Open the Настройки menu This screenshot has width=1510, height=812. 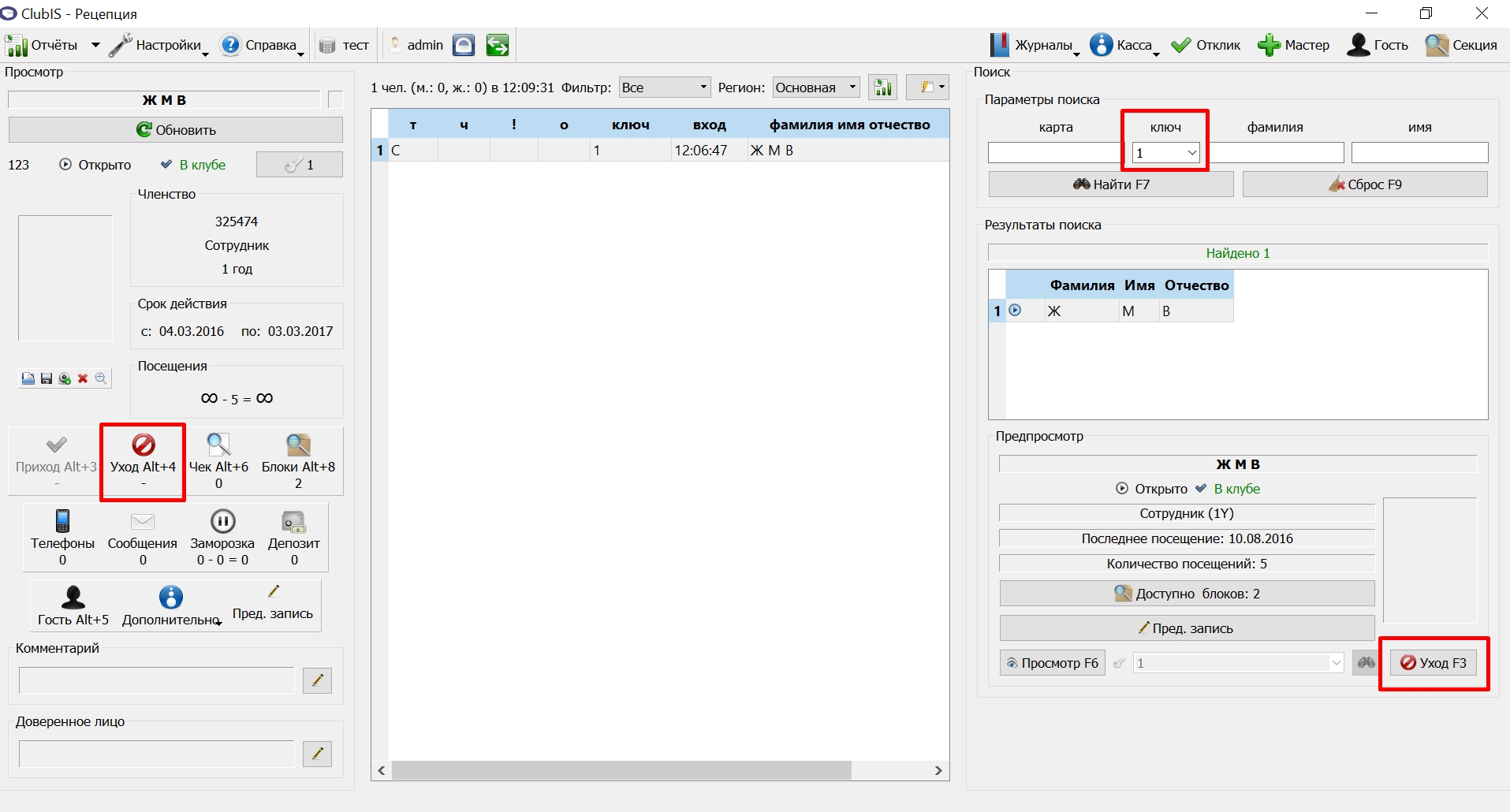click(158, 45)
